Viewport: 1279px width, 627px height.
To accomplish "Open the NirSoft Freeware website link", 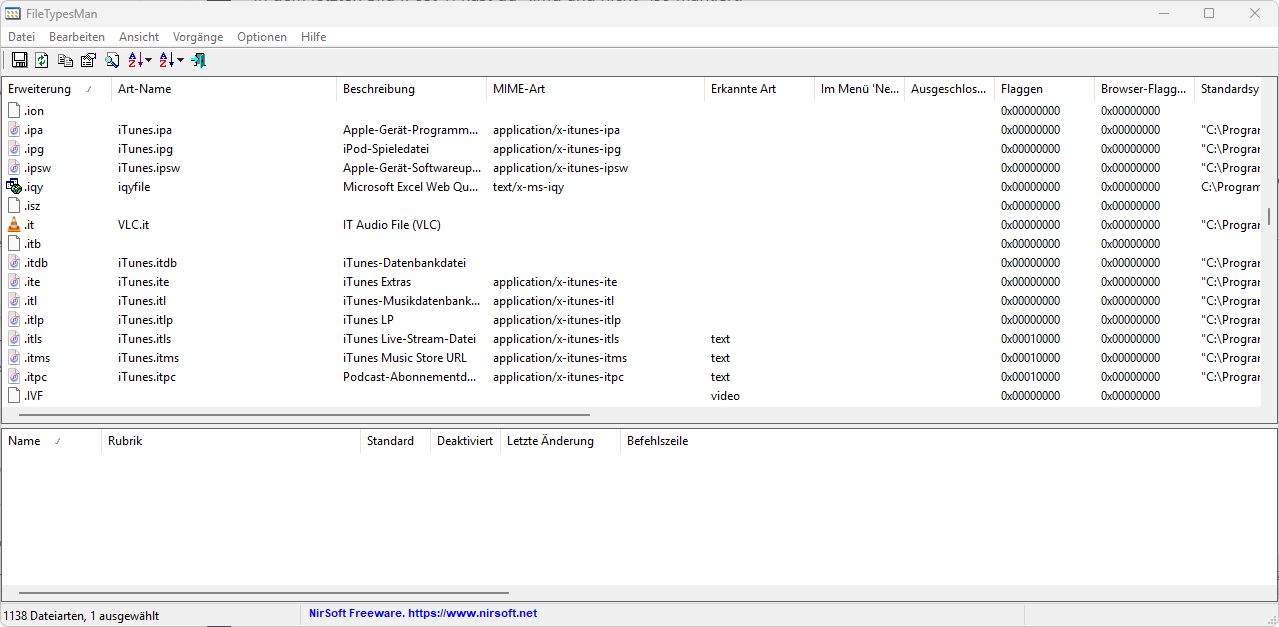I will (423, 613).
